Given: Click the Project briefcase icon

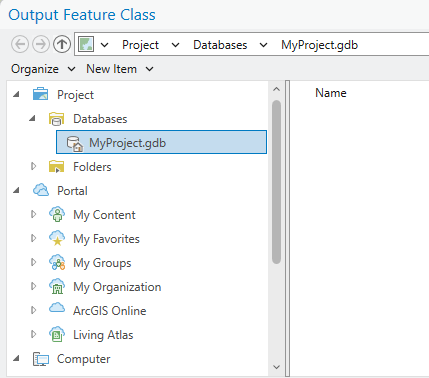Looking at the screenshot, I should click(x=41, y=94).
